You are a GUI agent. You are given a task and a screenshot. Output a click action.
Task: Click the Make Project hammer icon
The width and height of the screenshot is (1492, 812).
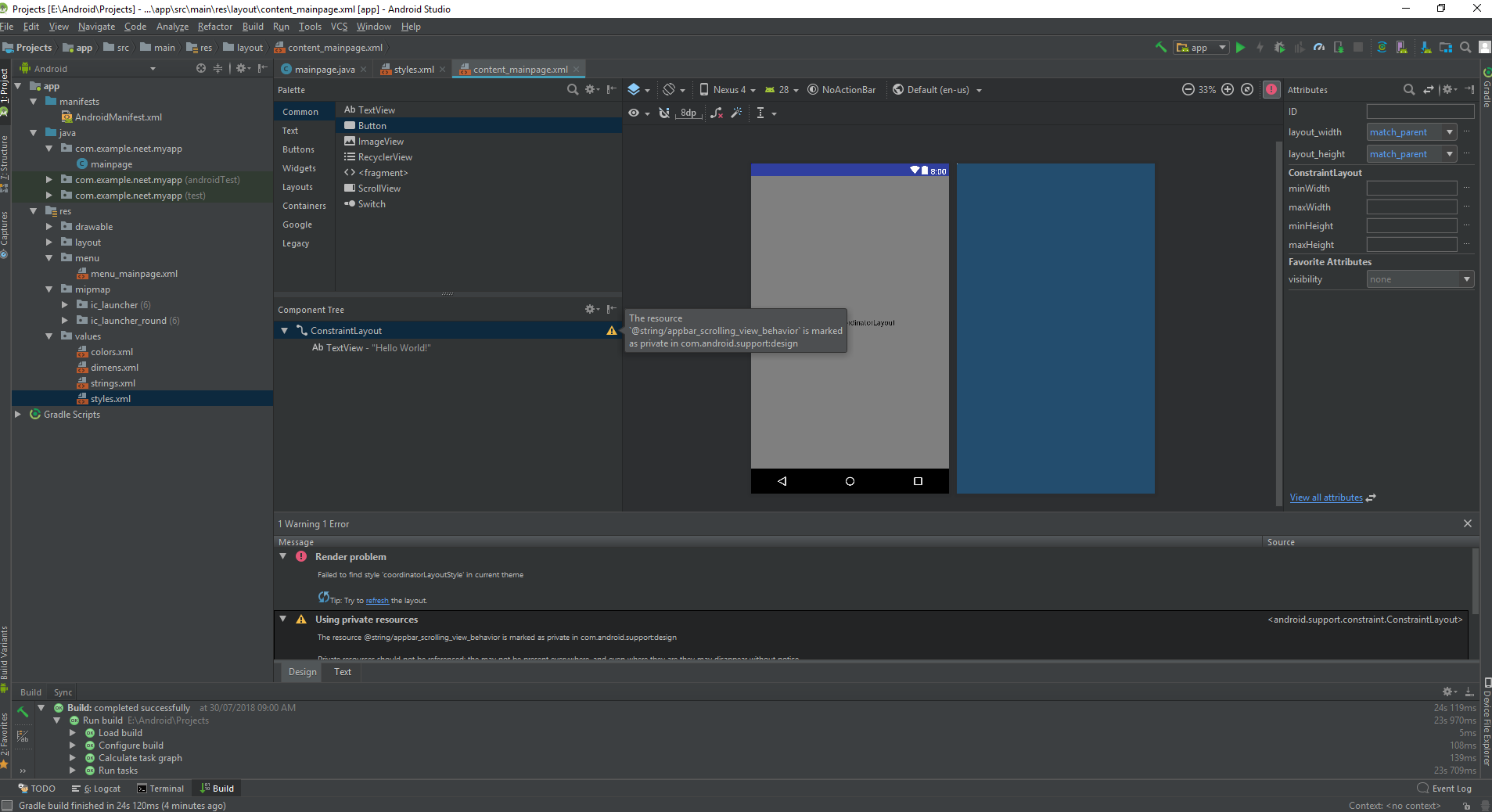pos(1161,48)
